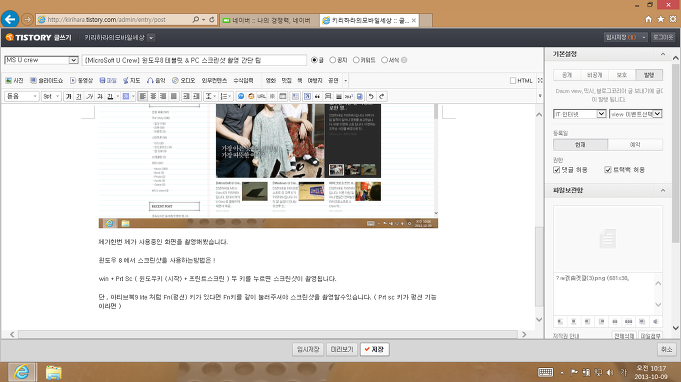This screenshot has height=382, width=681.
Task: Click the 저장 save button
Action: click(374, 349)
